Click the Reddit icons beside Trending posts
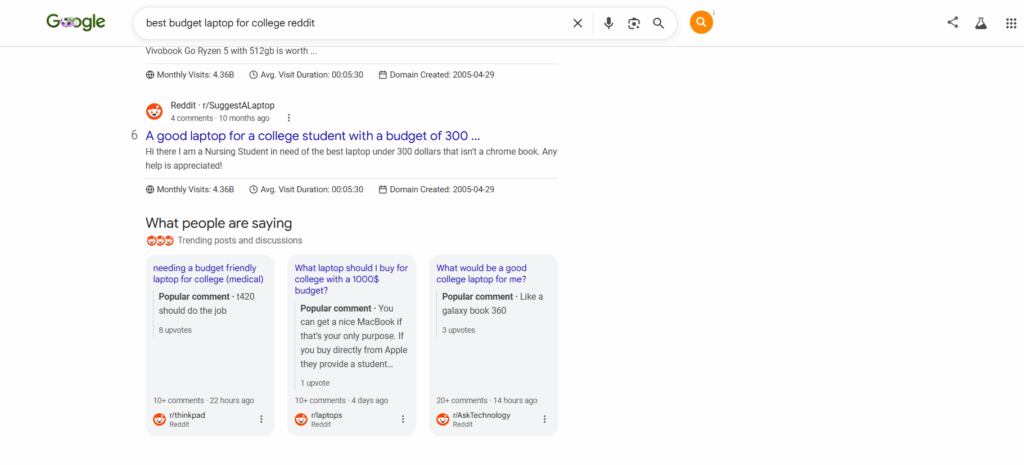This screenshot has height=465, width=1024. [x=160, y=241]
